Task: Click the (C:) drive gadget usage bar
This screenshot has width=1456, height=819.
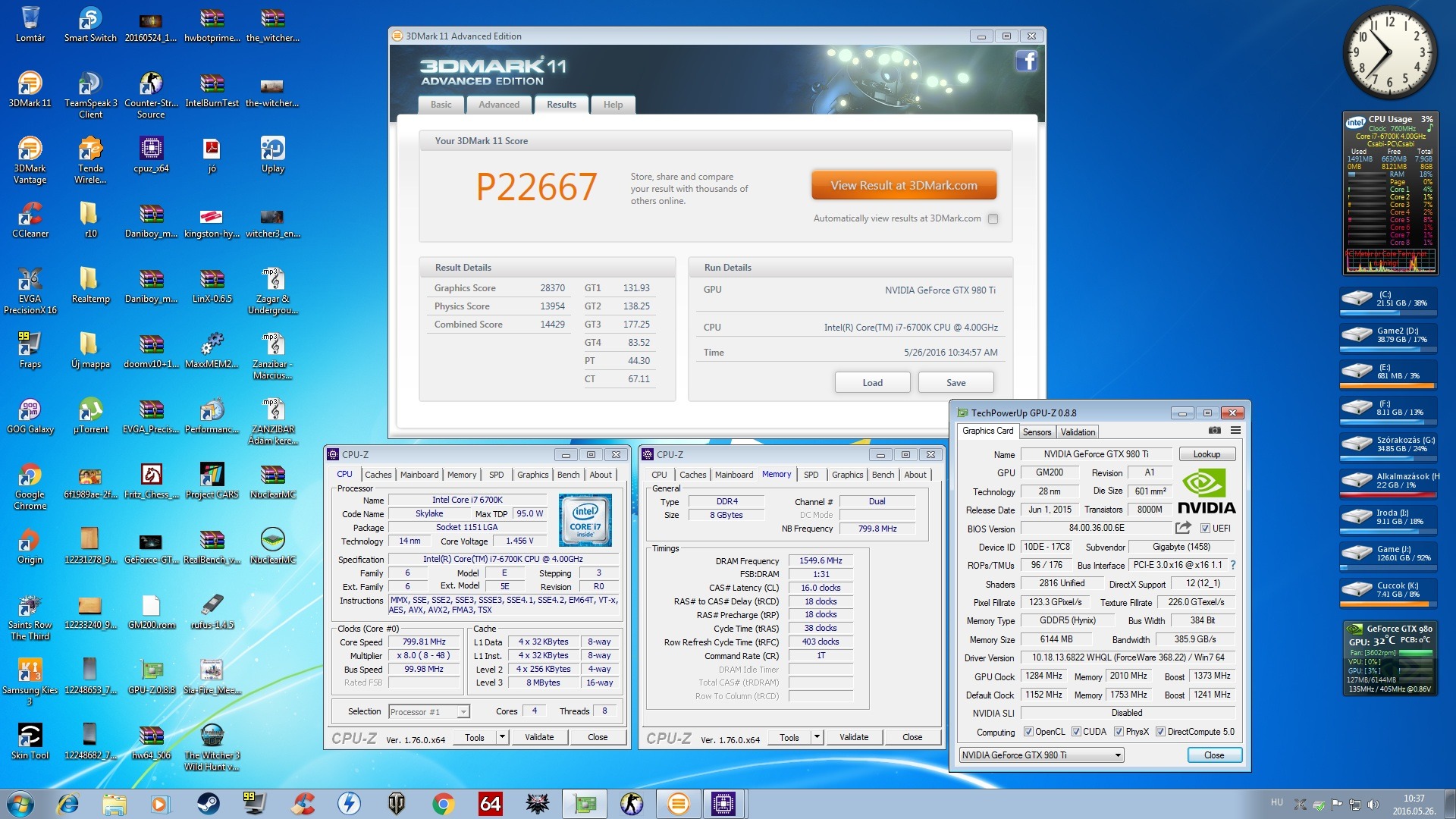Action: click(1388, 312)
